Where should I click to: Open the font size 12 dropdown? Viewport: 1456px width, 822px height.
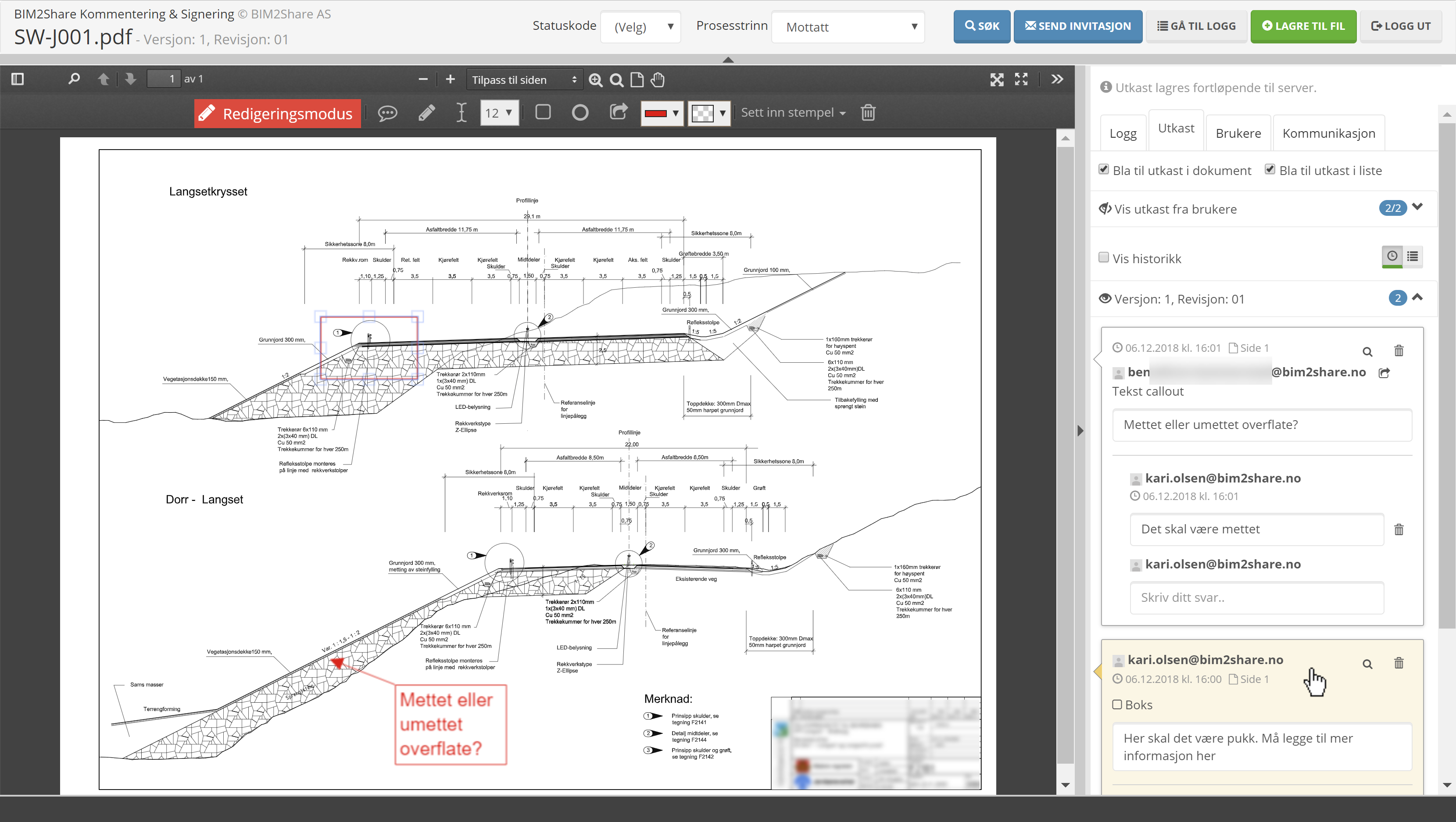(499, 112)
